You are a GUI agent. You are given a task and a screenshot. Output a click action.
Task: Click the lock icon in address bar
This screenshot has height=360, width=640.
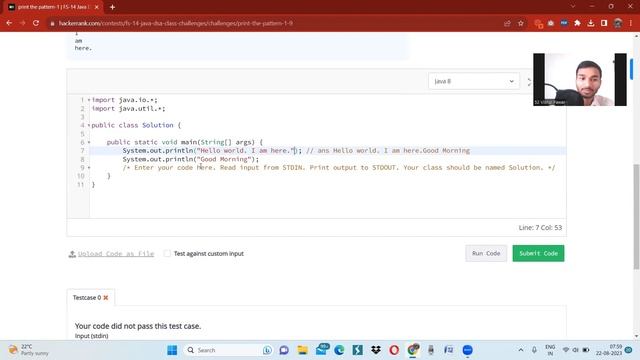click(52, 24)
